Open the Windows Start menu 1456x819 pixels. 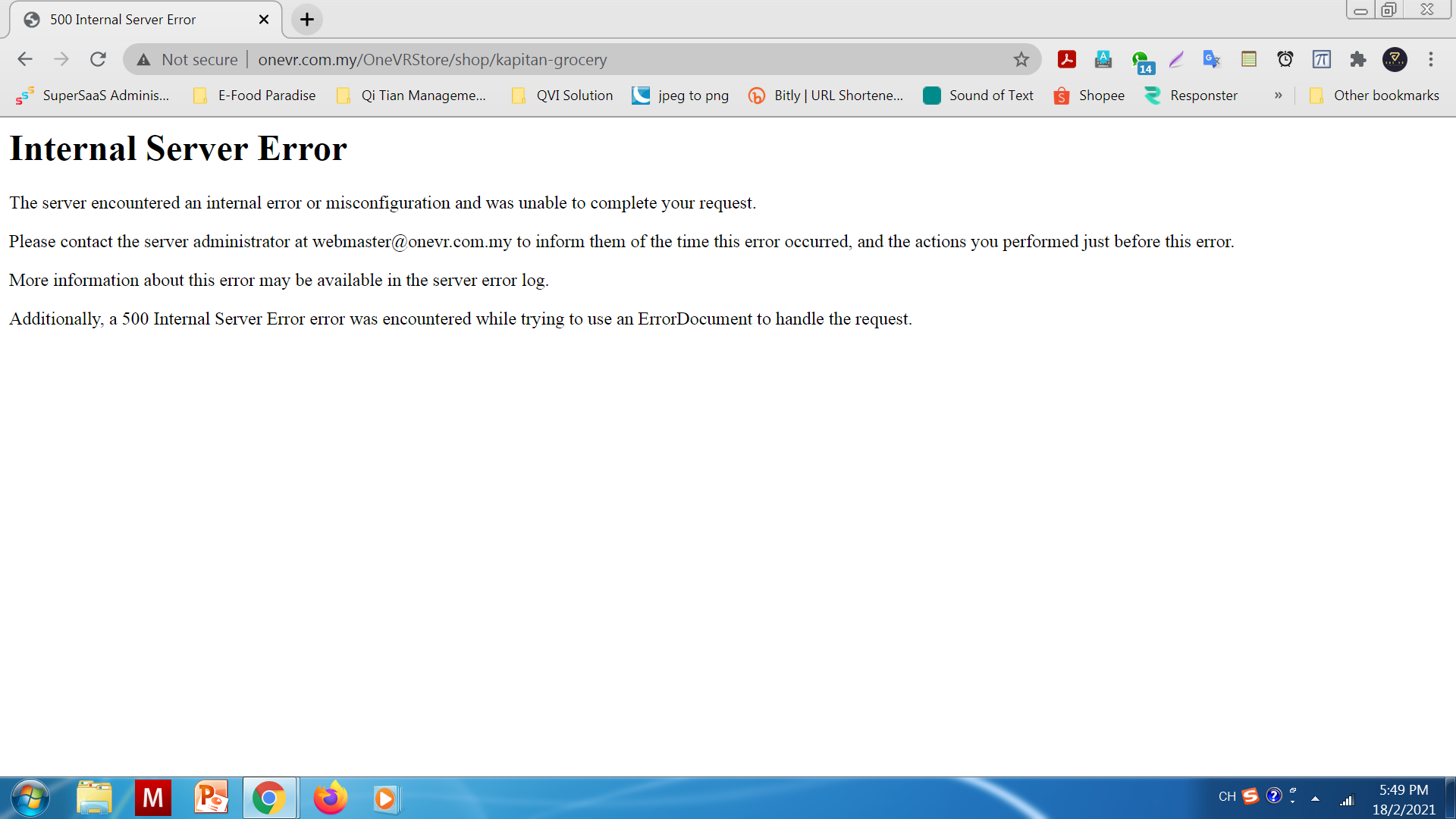pos(30,798)
